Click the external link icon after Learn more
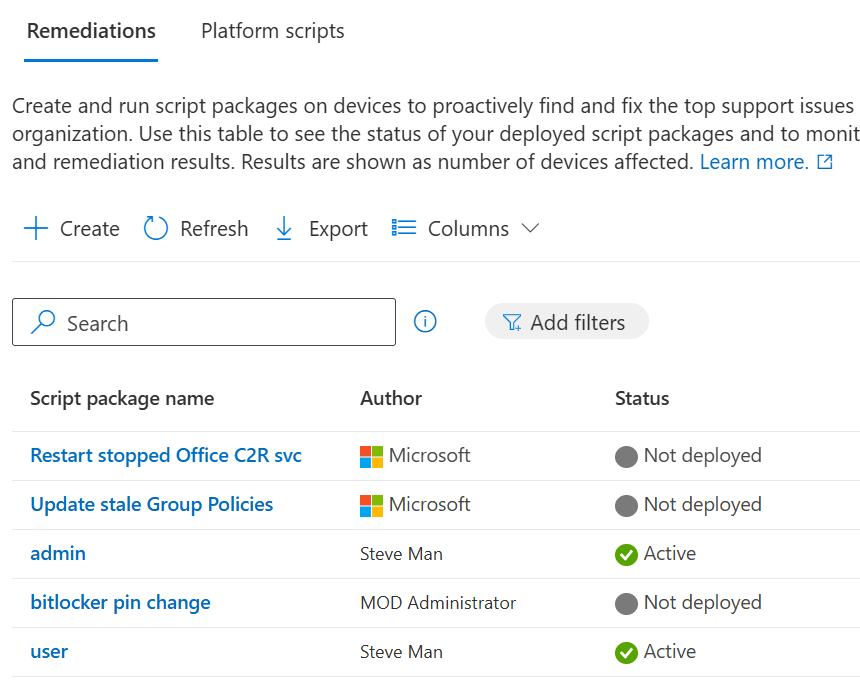This screenshot has height=685, width=860. click(825, 162)
